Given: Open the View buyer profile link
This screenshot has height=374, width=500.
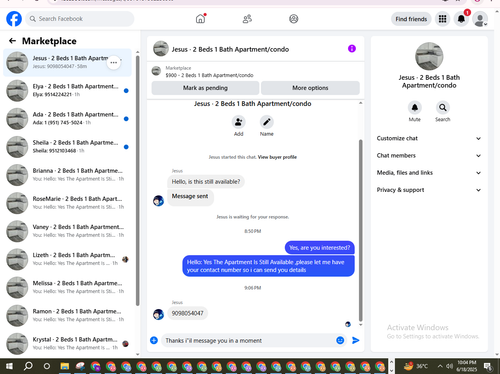Looking at the screenshot, I should [x=277, y=157].
